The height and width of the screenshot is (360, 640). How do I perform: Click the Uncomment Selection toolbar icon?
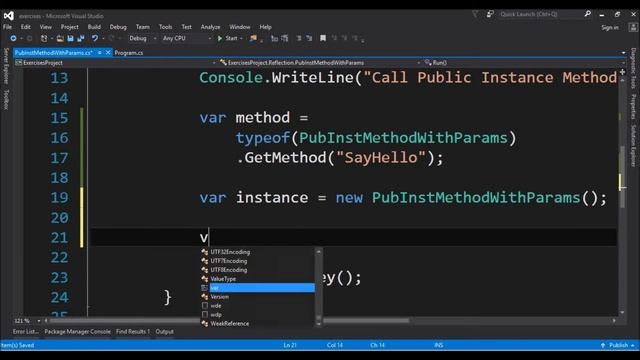point(285,38)
